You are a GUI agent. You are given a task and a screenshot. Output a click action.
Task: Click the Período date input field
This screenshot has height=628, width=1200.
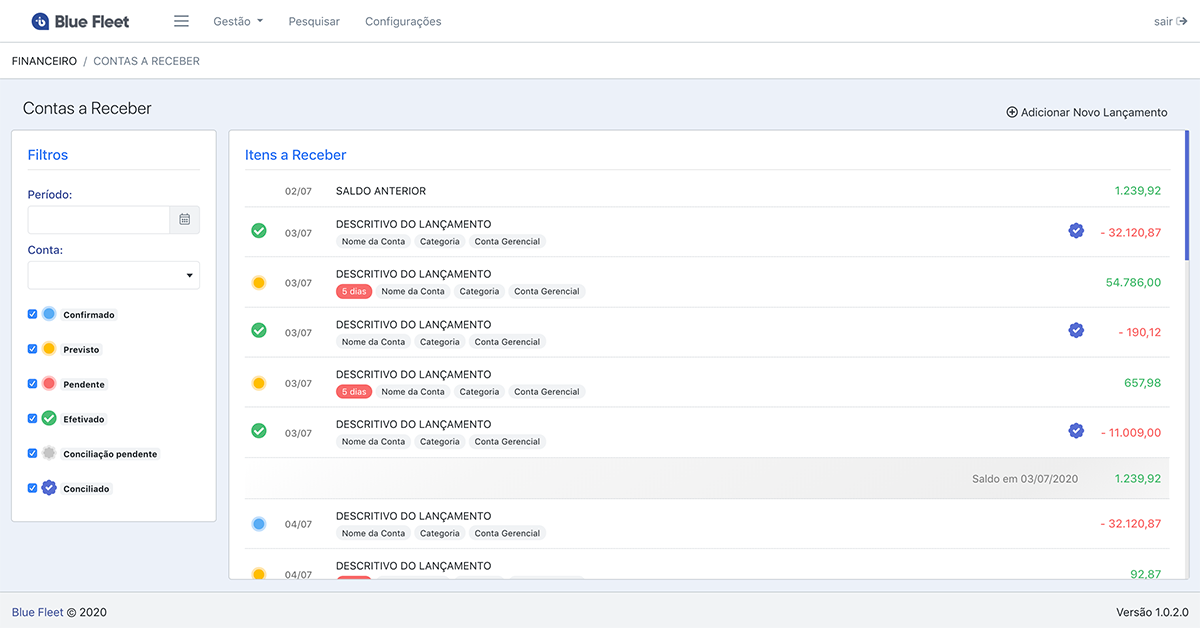[99, 219]
